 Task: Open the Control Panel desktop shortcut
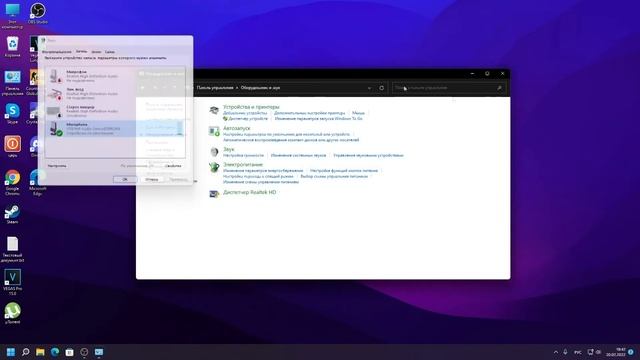pos(12,83)
